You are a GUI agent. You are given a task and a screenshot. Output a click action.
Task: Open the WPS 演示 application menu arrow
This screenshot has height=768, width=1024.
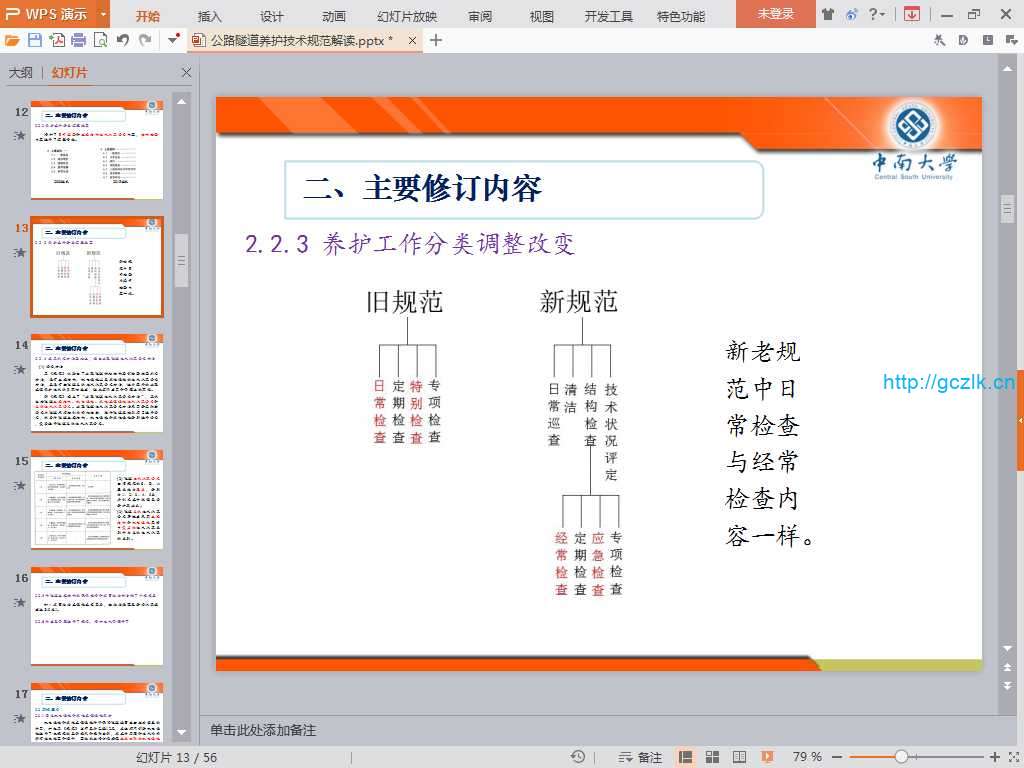coord(103,14)
